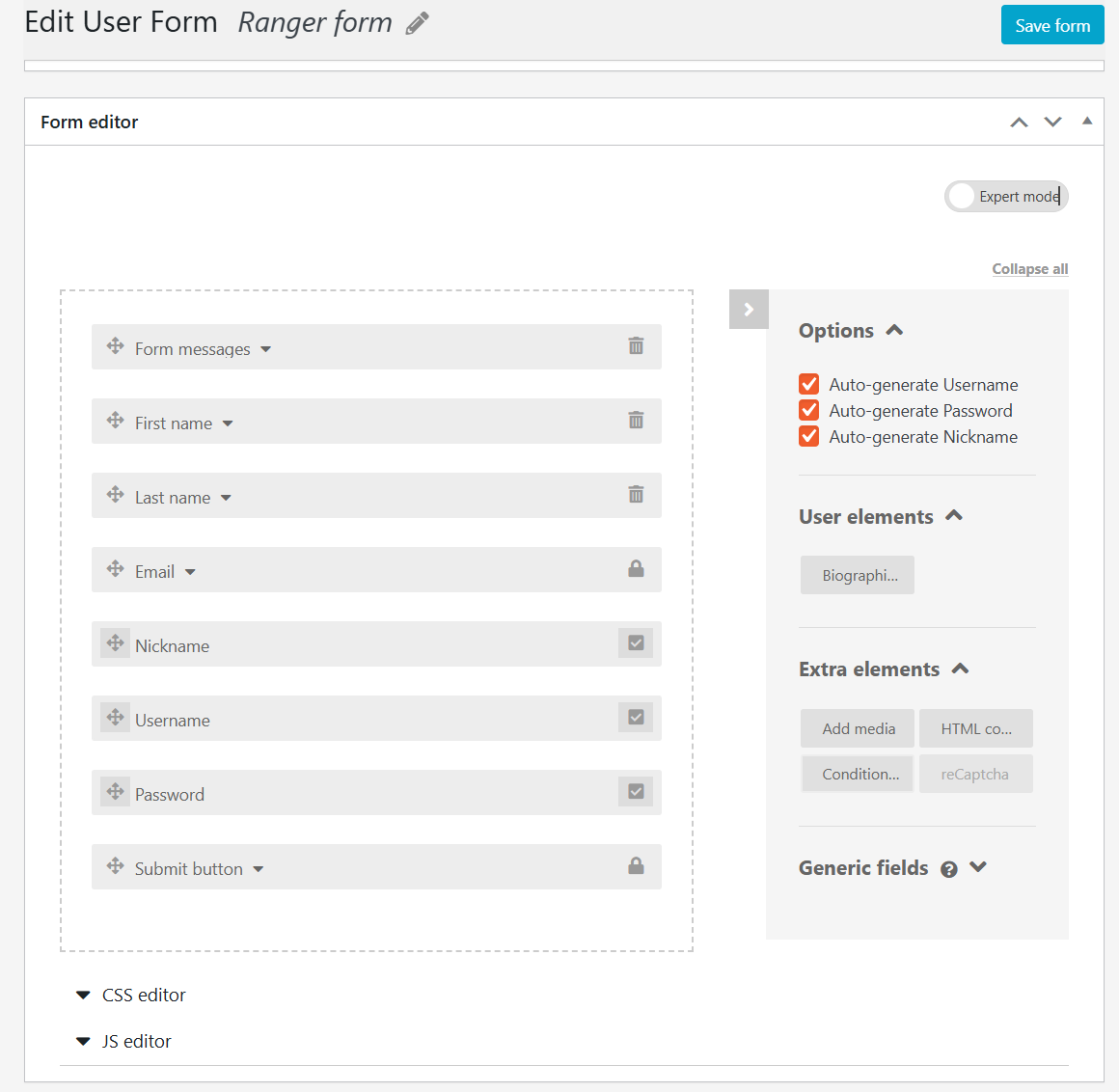
Task: Expand First name dropdown arrow
Action: point(228,423)
